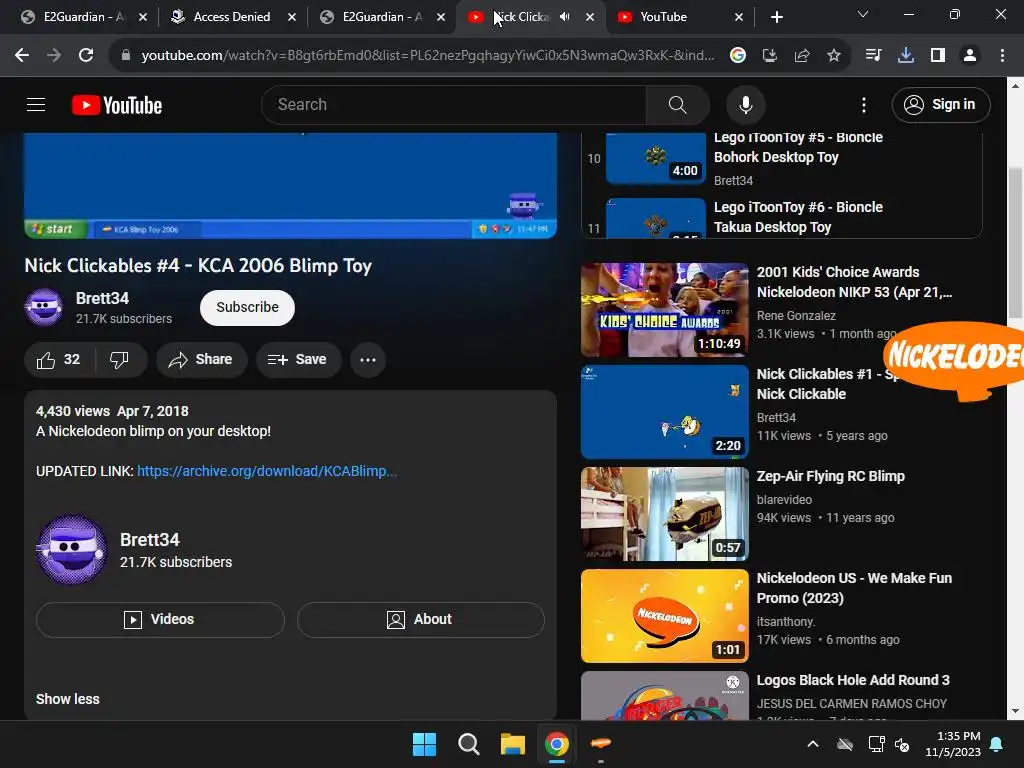Play Nickelodeon US We Make Fun Promo thumbnail
This screenshot has width=1024, height=768.
[664, 616]
